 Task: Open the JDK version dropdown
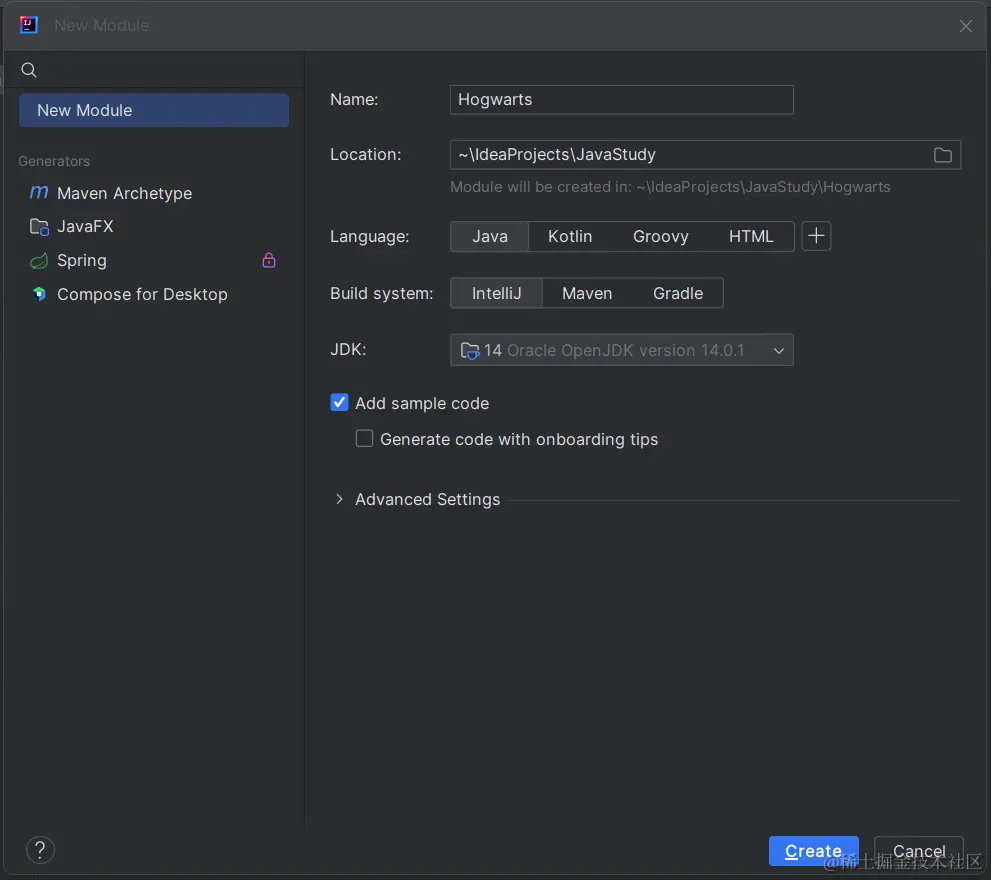tap(621, 350)
